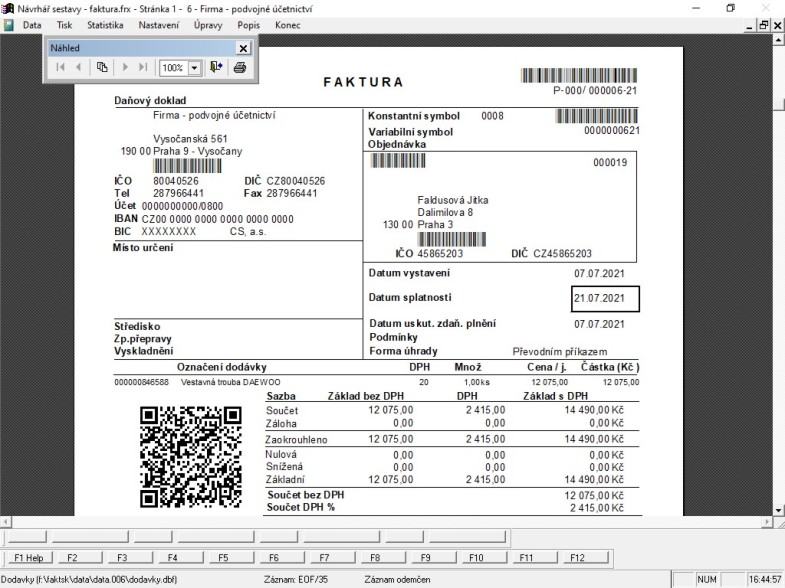
Task: Open the Statistika menu
Action: (105, 25)
